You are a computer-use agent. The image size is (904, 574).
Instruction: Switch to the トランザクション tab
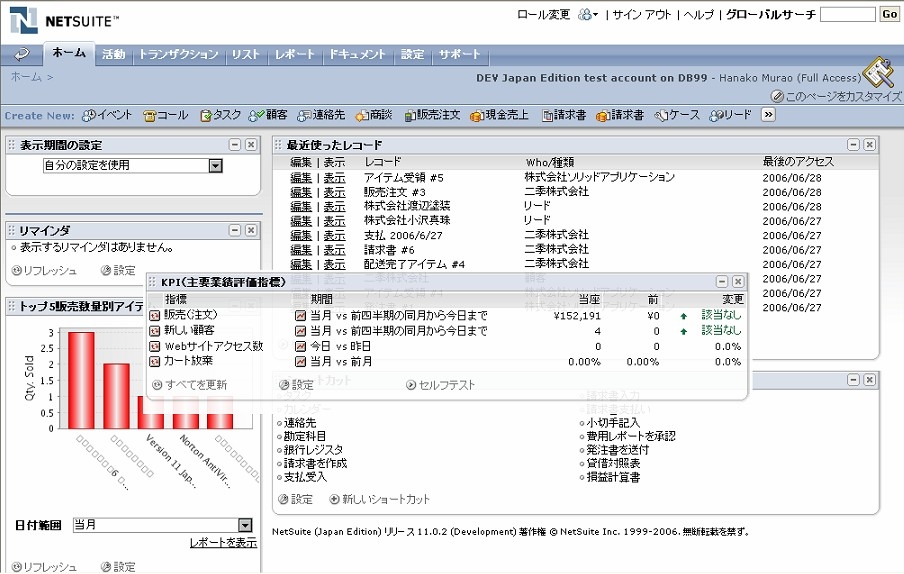click(179, 54)
